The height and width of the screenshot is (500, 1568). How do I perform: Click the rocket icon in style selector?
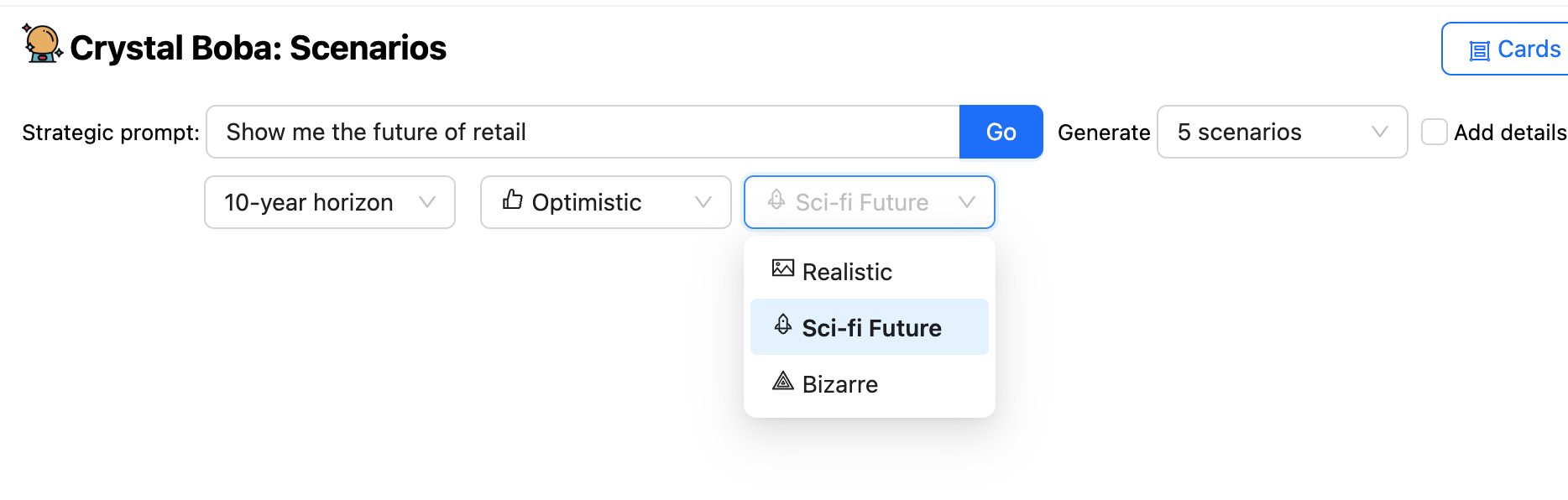(776, 201)
